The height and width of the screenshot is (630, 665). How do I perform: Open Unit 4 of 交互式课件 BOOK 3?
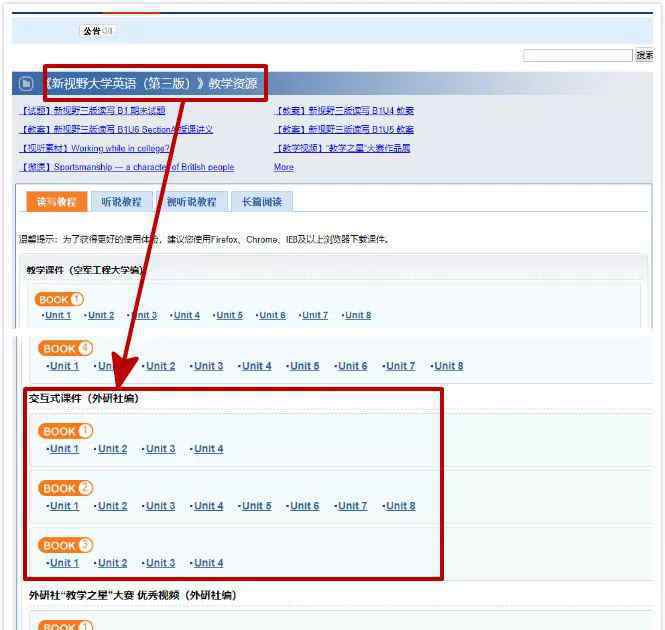coord(208,563)
